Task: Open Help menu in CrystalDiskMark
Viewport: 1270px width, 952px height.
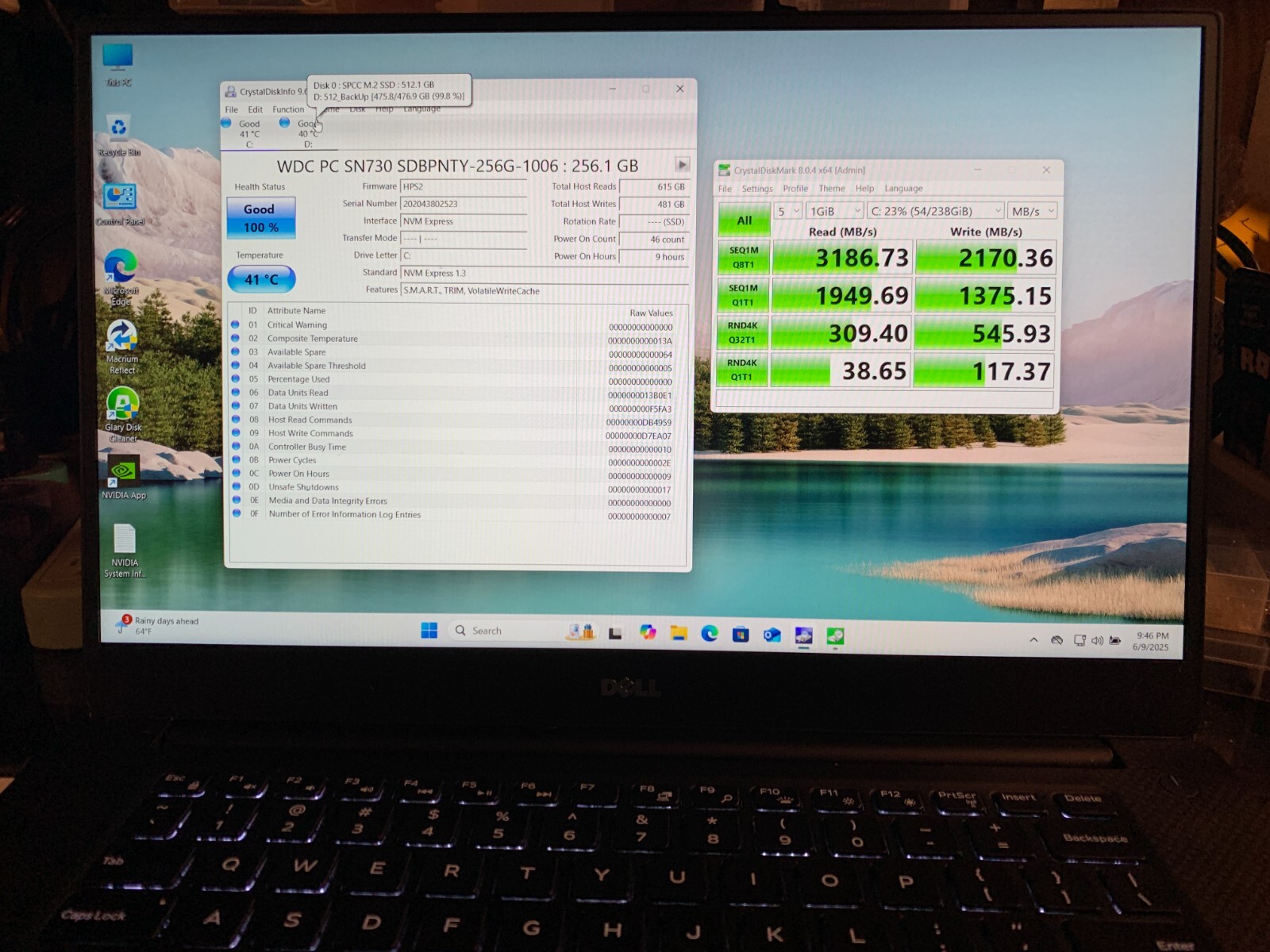Action: 864,189
